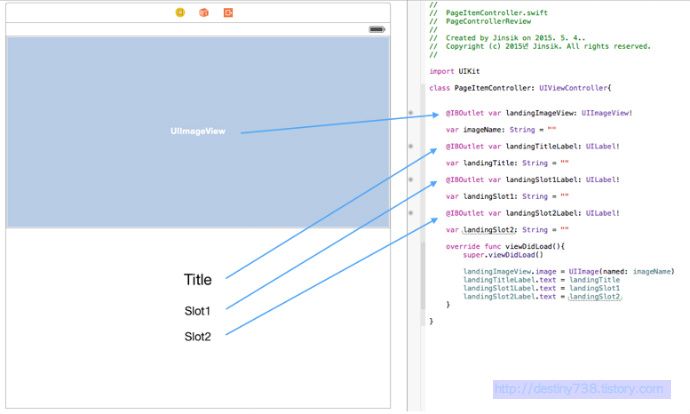The height and width of the screenshot is (414, 690).
Task: Click the 'var landingSlot2: String' line
Action: (507, 230)
